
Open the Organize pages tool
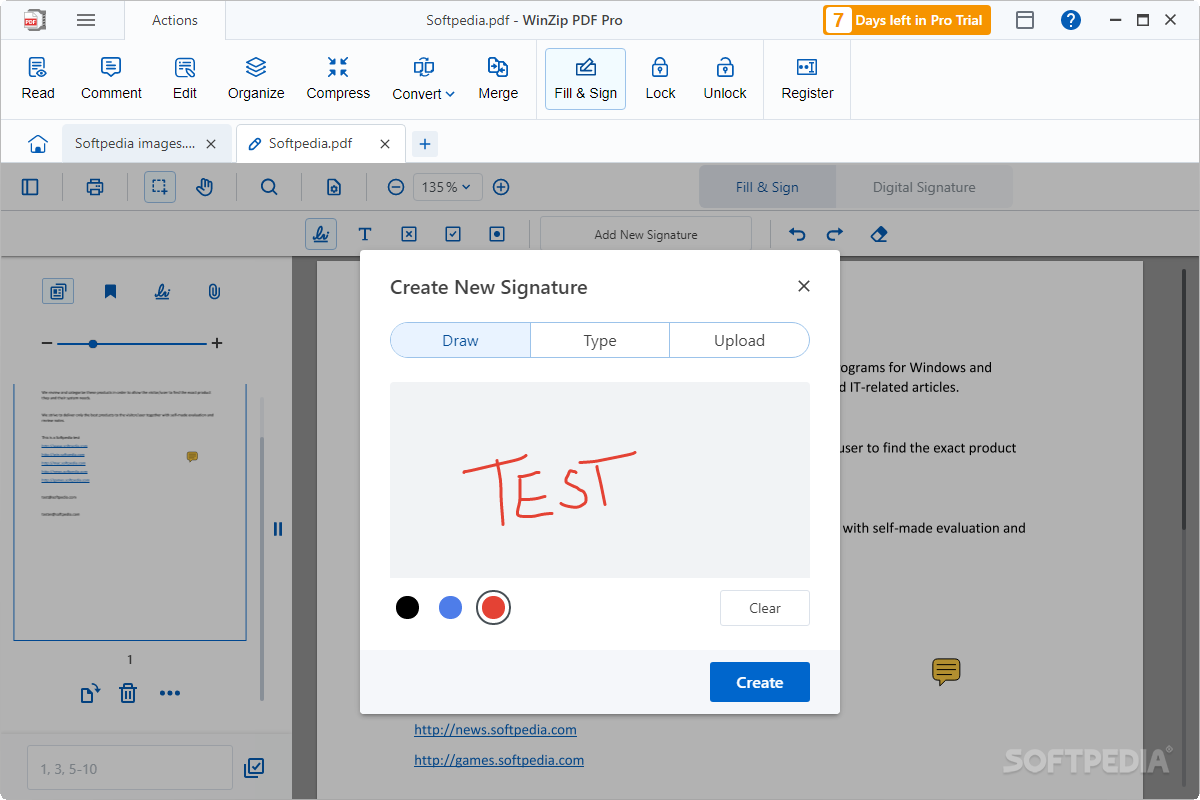pyautogui.click(x=256, y=79)
